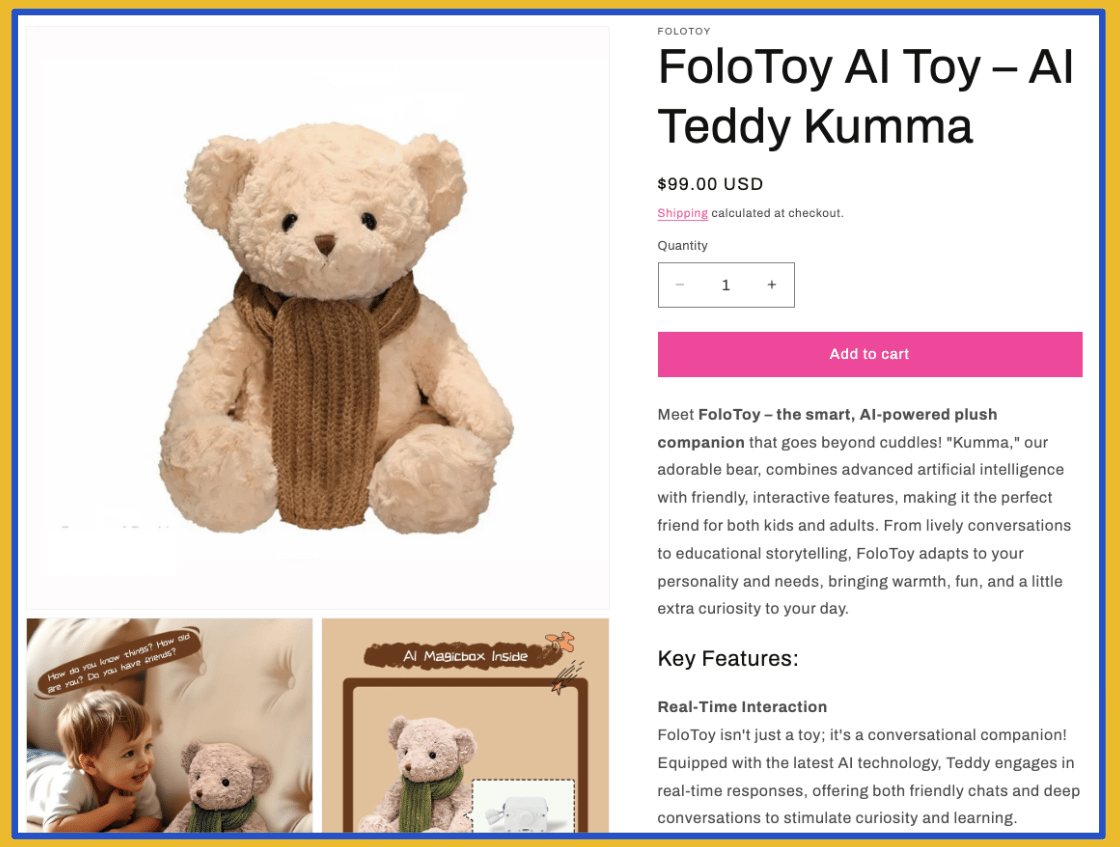Click the FOLOTOY vendor label
Image resolution: width=1120 pixels, height=847 pixels.
point(684,31)
